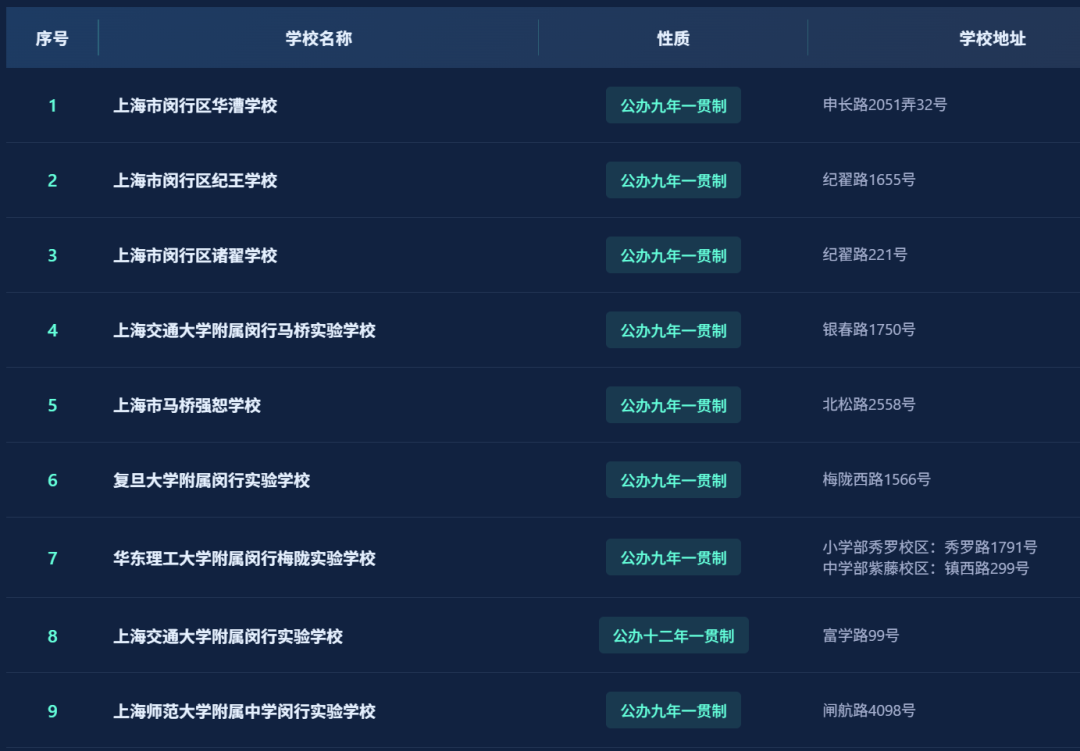This screenshot has height=751, width=1080.
Task: Open 复旦大学附属闵行实验学校 entry
Action: click(x=211, y=481)
